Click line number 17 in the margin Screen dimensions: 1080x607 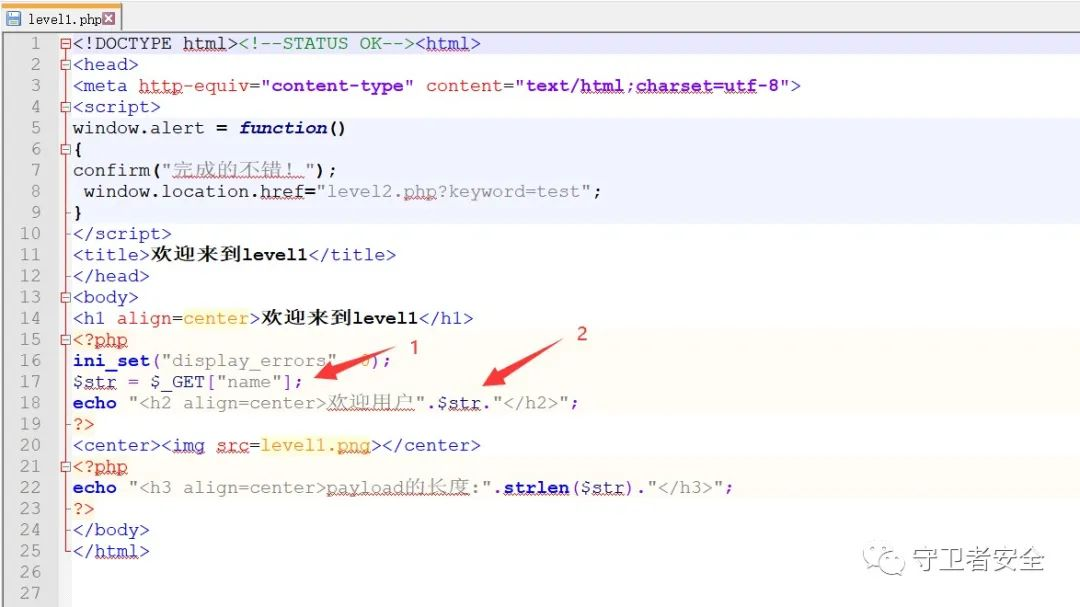coord(30,382)
